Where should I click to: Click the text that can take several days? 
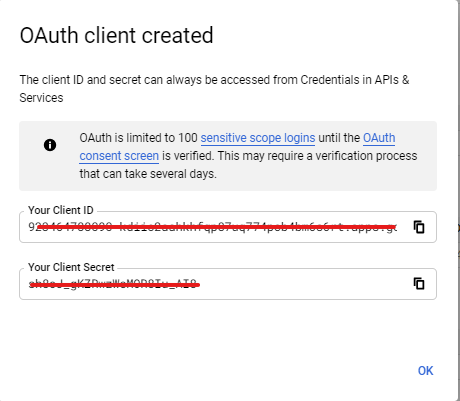tap(148, 174)
